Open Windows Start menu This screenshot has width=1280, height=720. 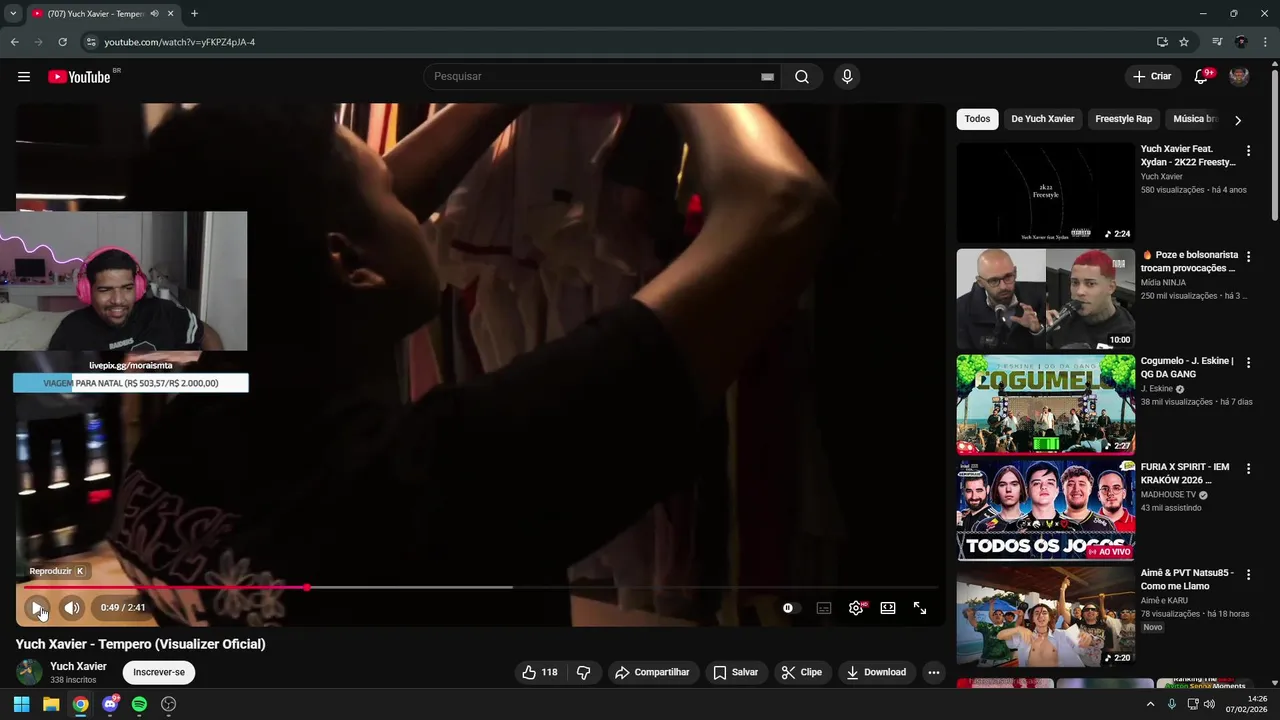click(21, 704)
